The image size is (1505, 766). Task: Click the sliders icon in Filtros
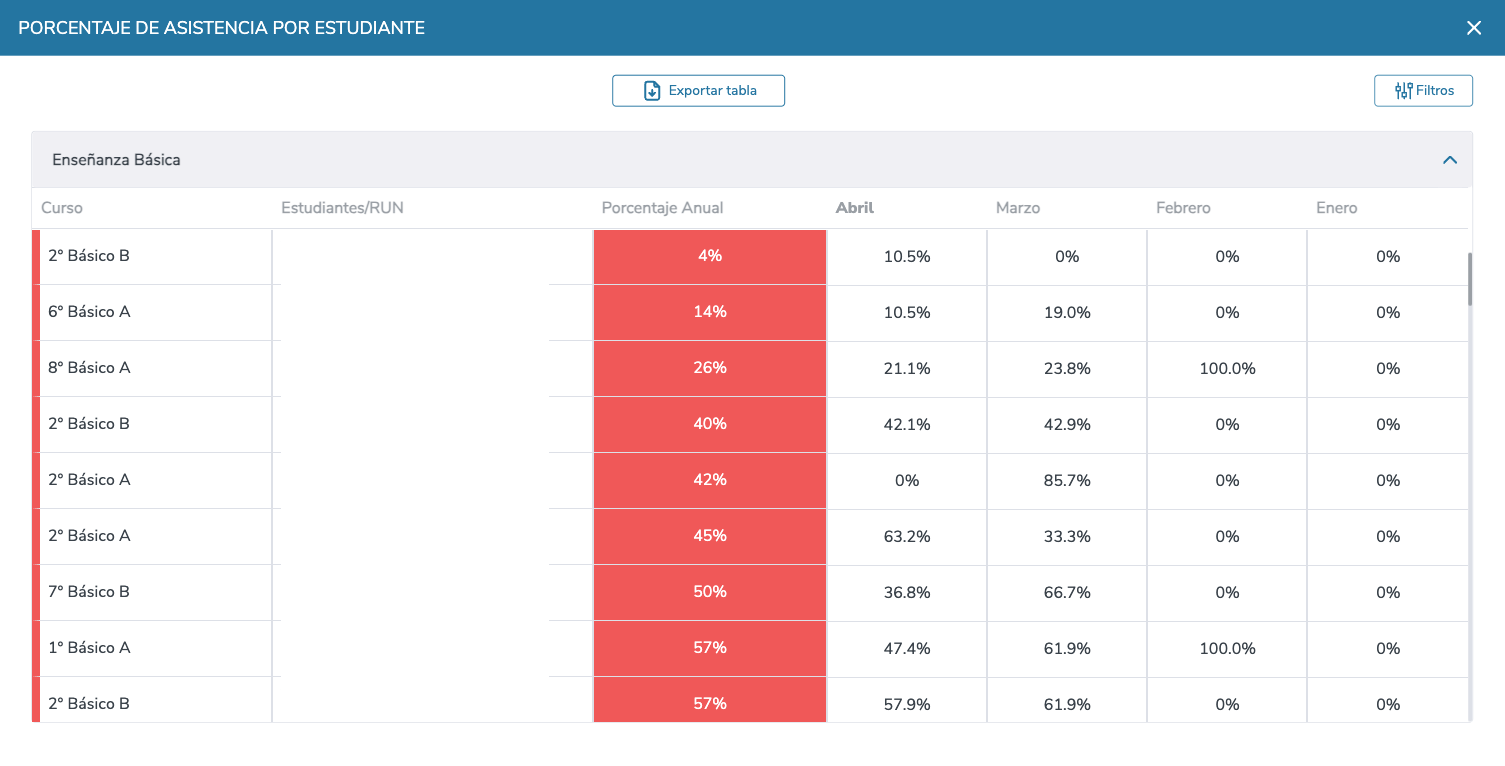pos(1403,91)
